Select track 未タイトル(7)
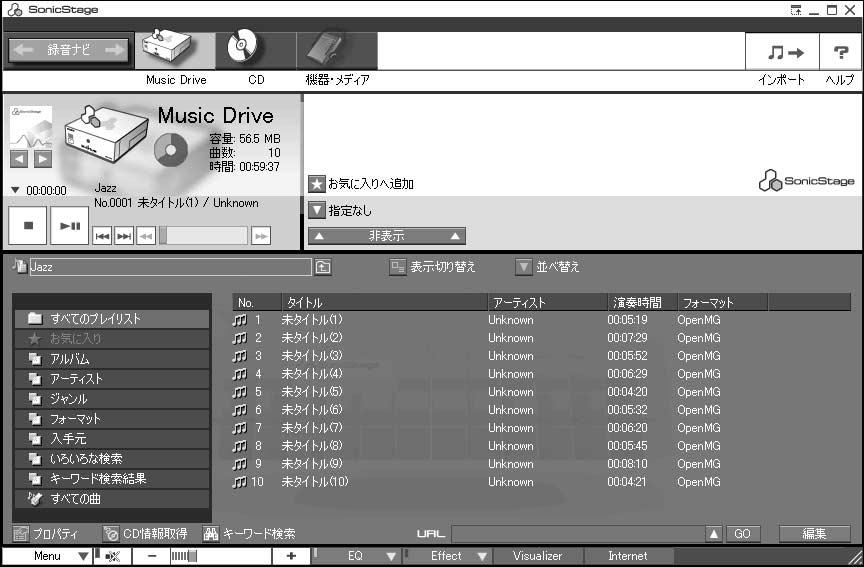864x567 pixels. [x=312, y=428]
